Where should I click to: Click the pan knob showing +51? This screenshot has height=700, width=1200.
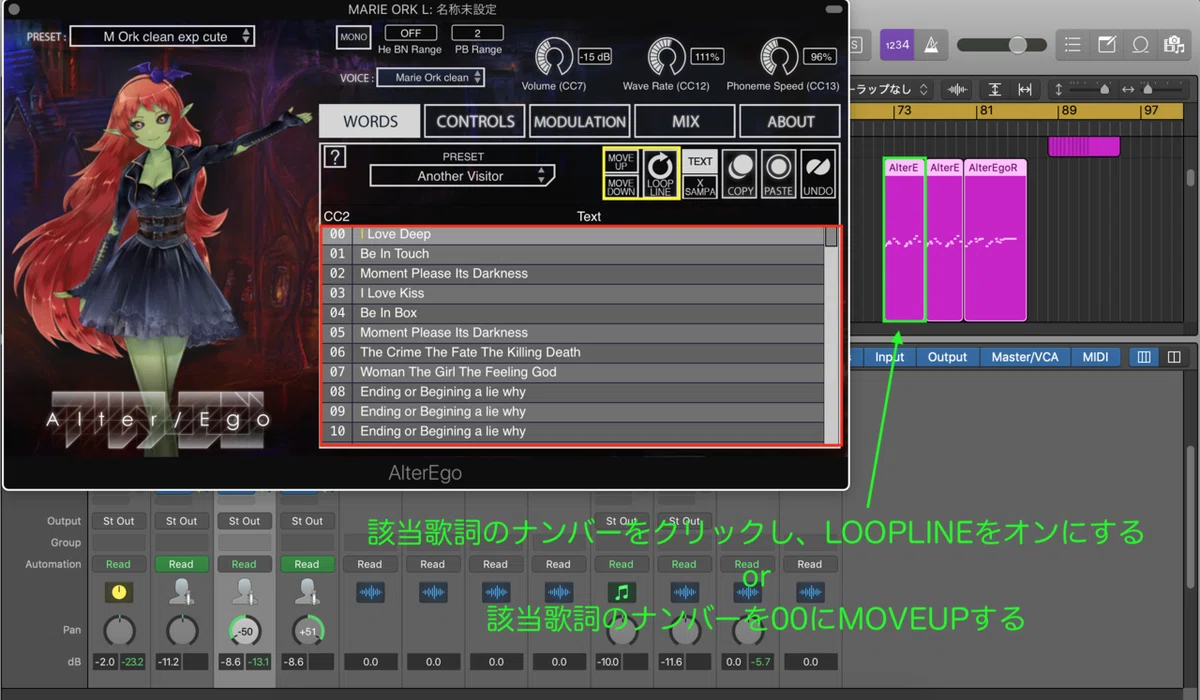(x=307, y=631)
